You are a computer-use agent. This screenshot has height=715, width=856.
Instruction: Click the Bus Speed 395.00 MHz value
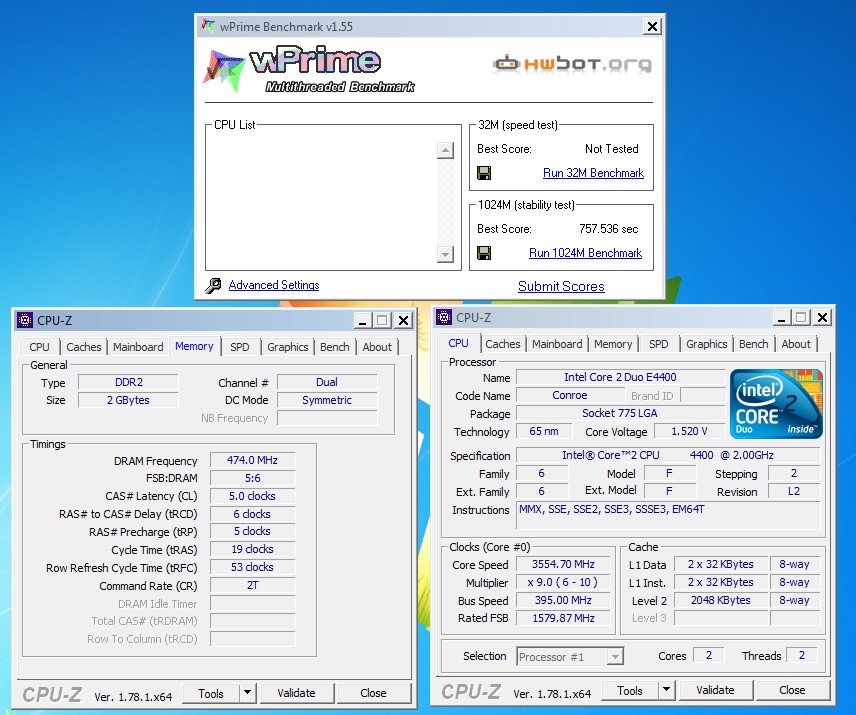click(563, 600)
